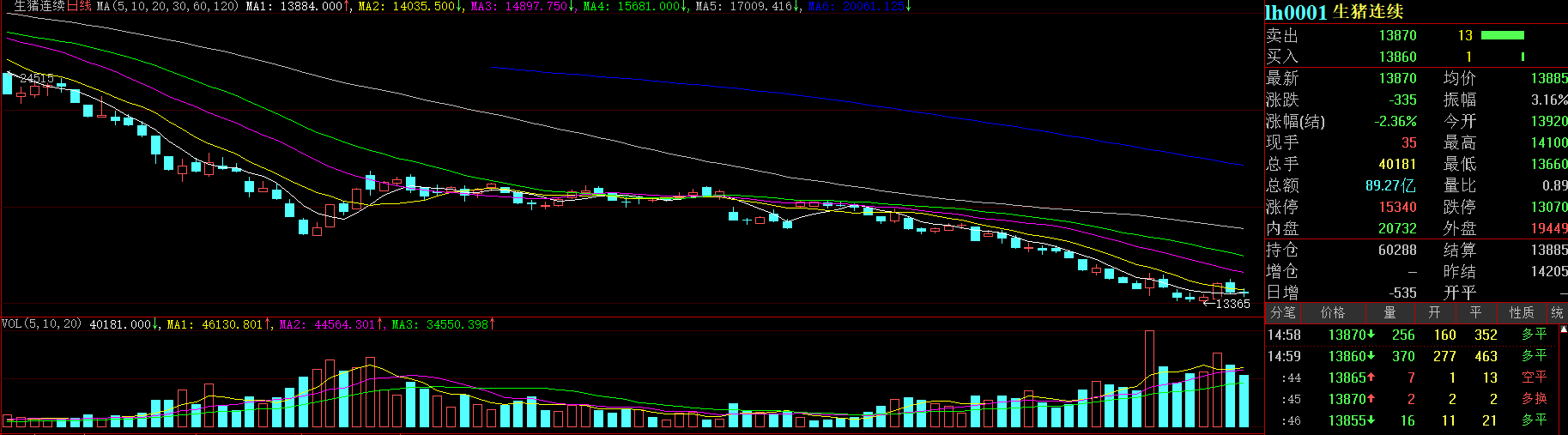This screenshot has width=1568, height=435.
Task: Select the blue MA6 value label
Action: (x=858, y=6)
